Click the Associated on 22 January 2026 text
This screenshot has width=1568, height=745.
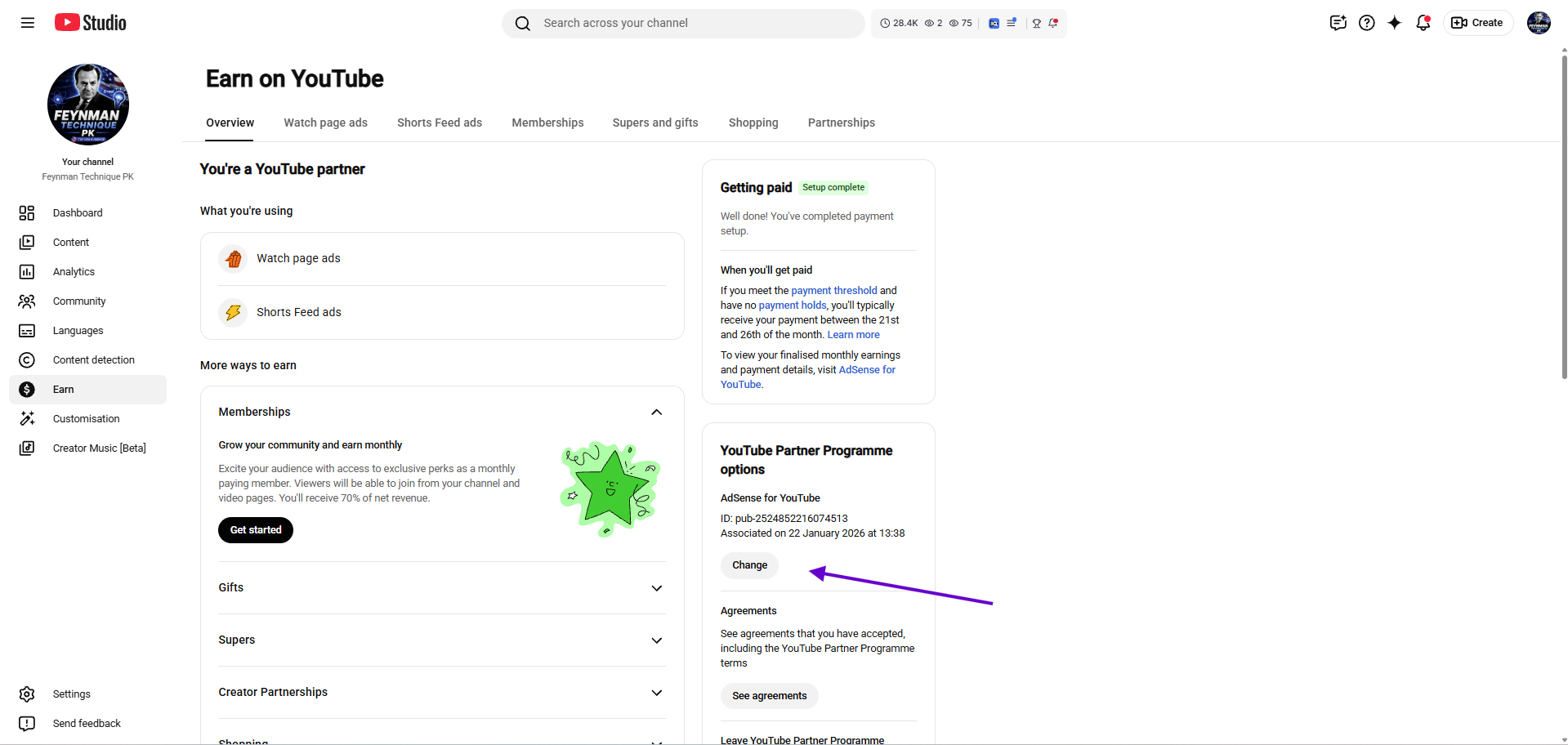click(x=813, y=533)
